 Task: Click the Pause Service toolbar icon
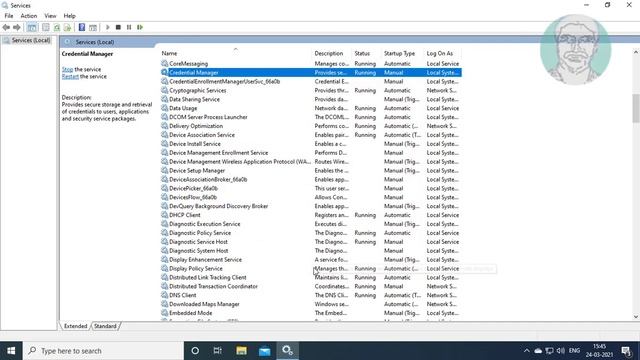coord(129,27)
